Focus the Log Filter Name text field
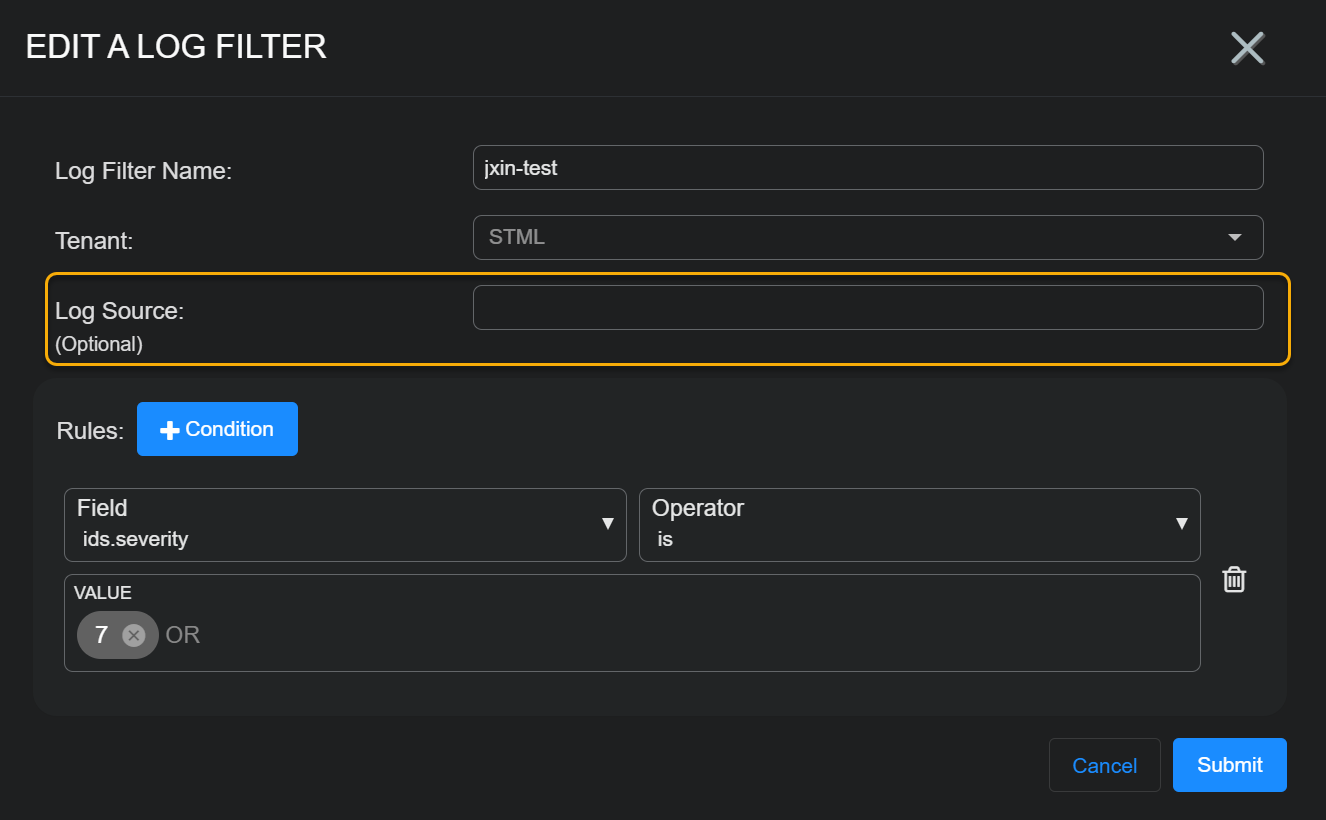This screenshot has height=820, width=1326. [x=867, y=168]
